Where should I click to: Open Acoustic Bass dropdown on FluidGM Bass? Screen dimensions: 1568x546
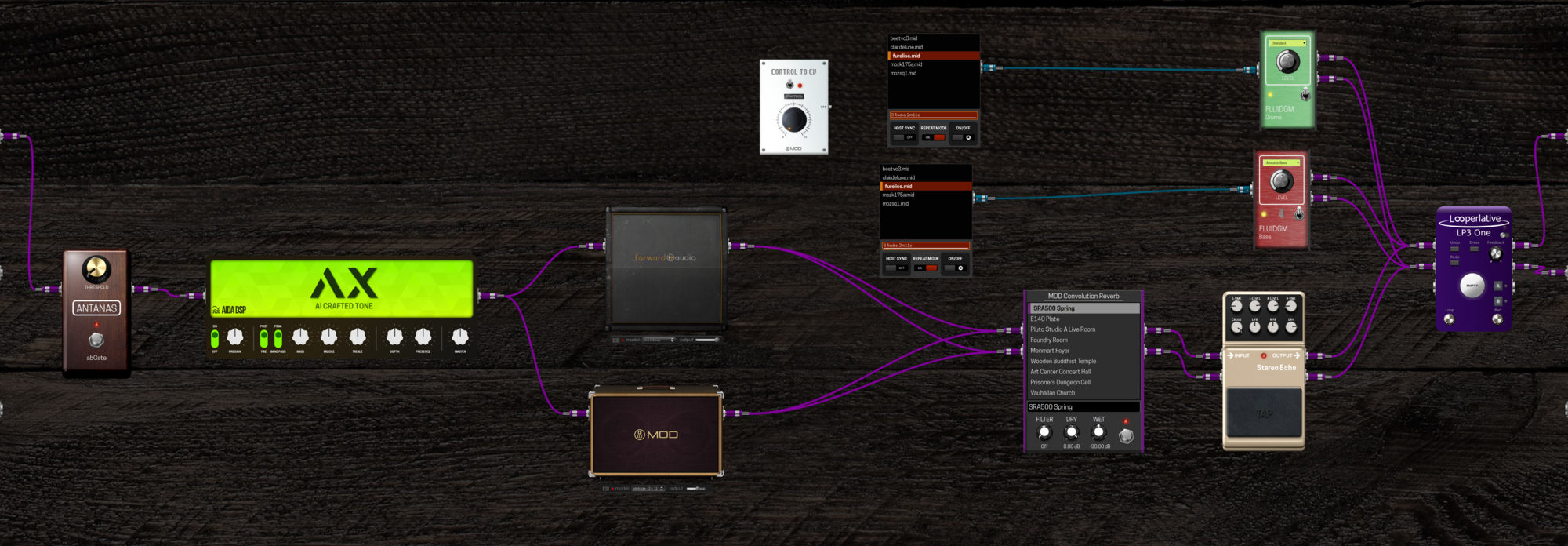click(x=1282, y=162)
